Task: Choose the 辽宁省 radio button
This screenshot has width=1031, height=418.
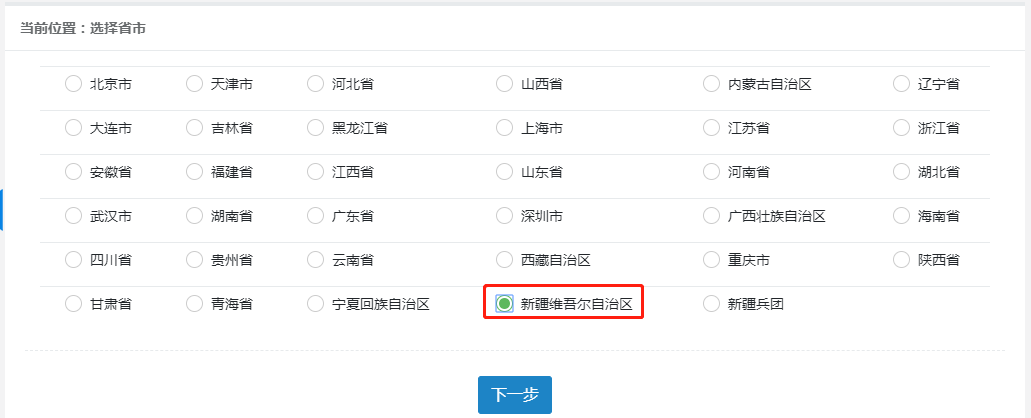Action: [901, 84]
